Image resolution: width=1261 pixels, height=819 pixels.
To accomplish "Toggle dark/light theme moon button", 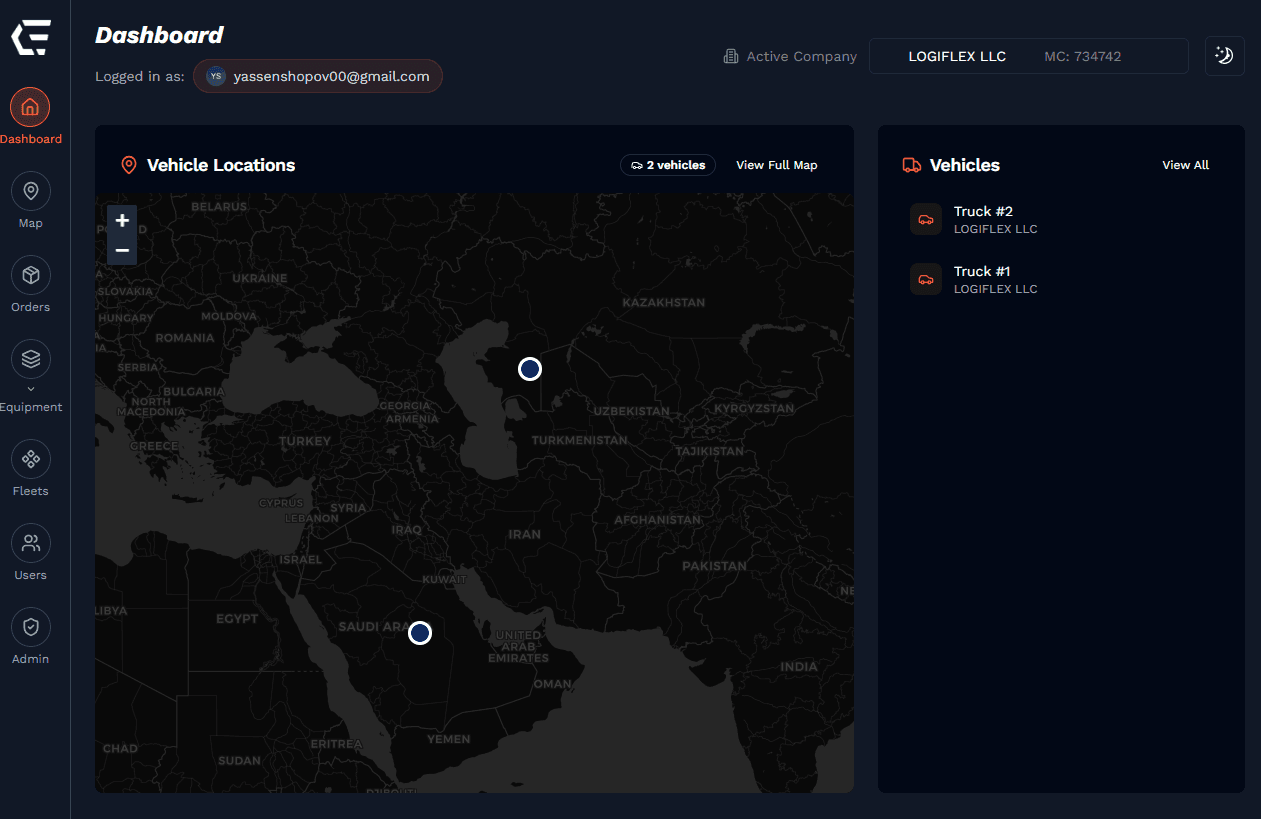I will pyautogui.click(x=1225, y=56).
